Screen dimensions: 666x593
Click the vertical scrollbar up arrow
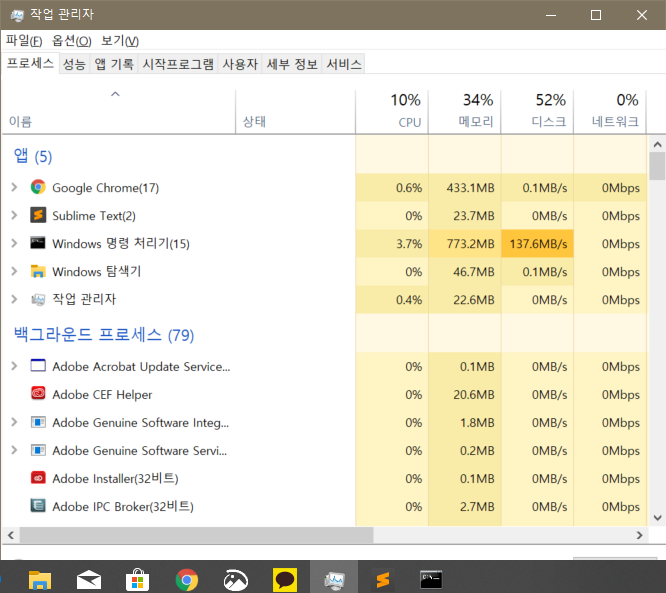point(658,144)
